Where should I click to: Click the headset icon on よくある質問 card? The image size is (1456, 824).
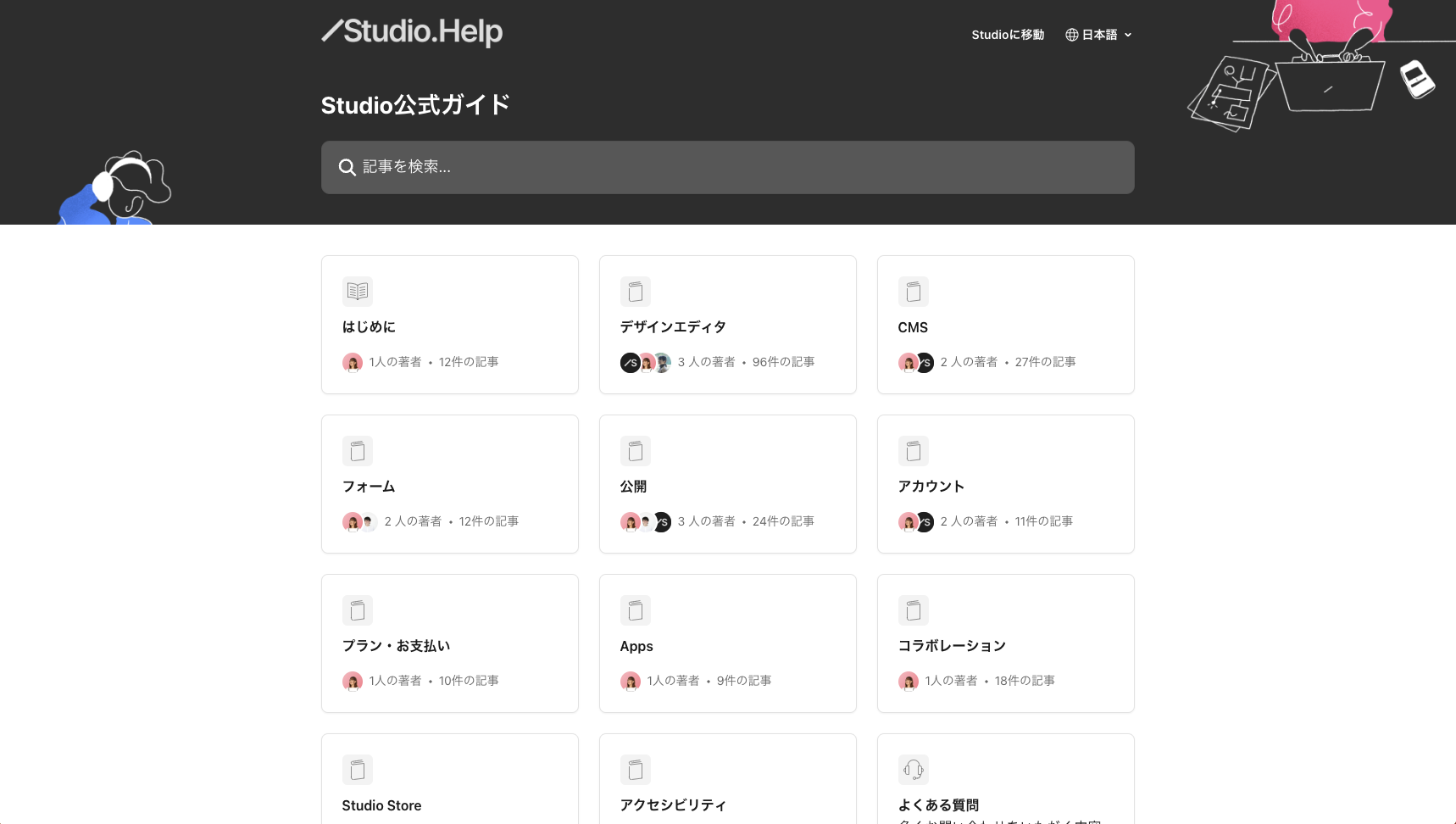(x=914, y=770)
